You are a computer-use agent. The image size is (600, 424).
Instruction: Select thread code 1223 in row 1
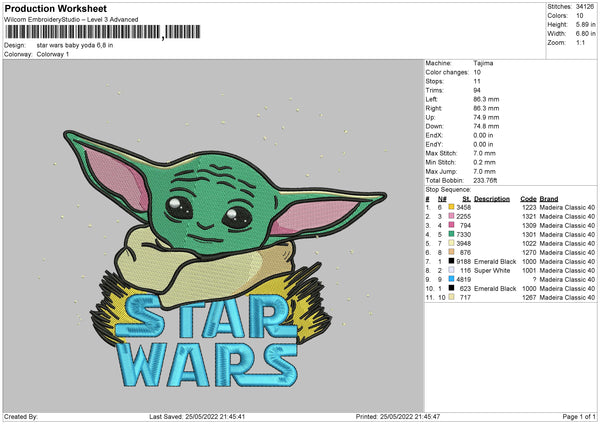tap(529, 207)
